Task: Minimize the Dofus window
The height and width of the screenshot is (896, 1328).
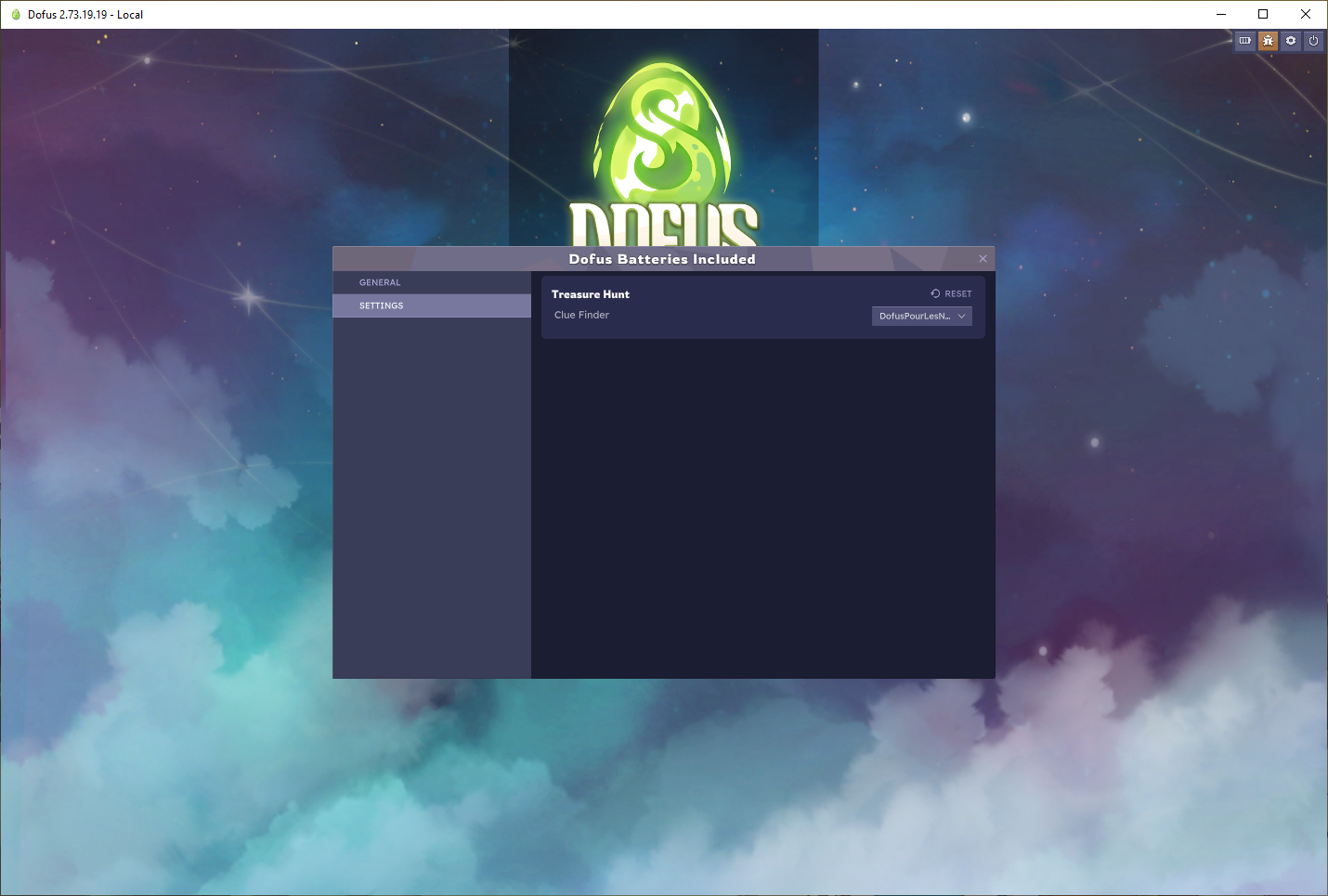Action: 1220,14
